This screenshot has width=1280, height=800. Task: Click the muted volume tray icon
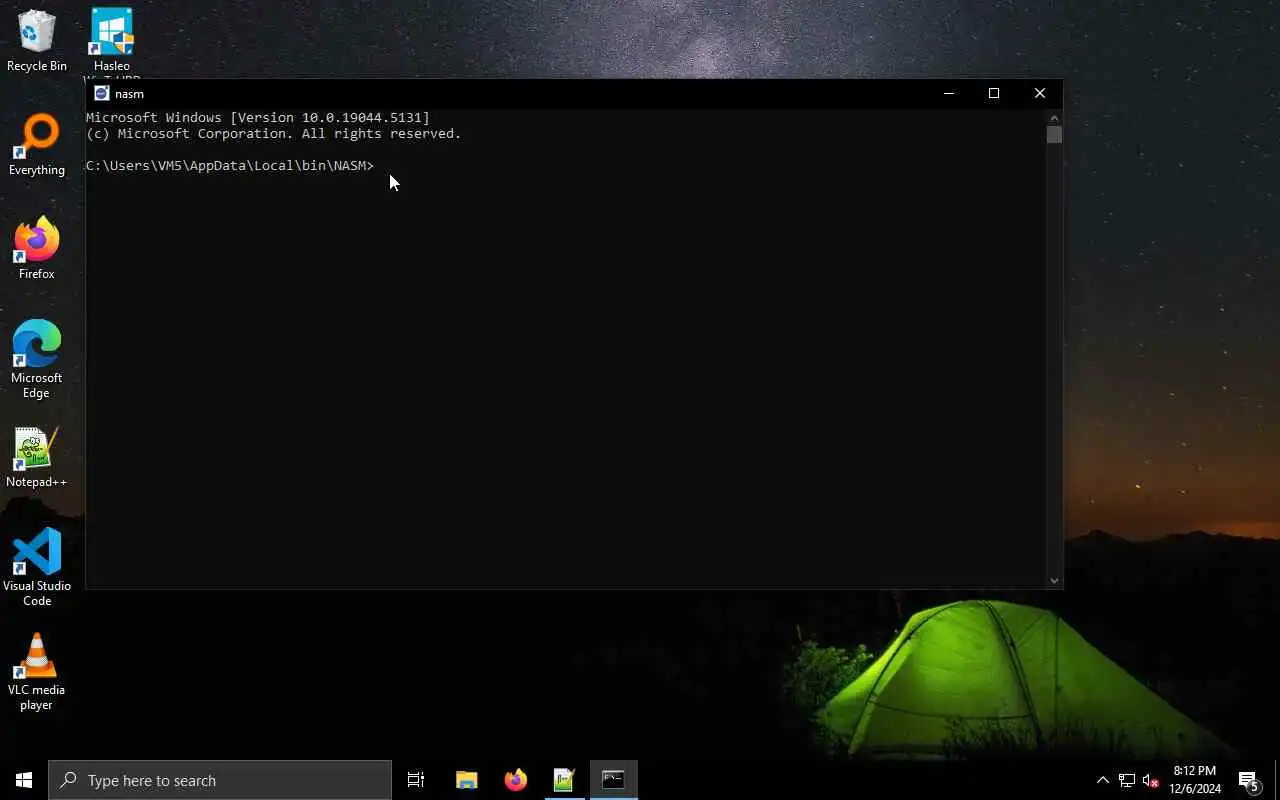[x=1150, y=780]
